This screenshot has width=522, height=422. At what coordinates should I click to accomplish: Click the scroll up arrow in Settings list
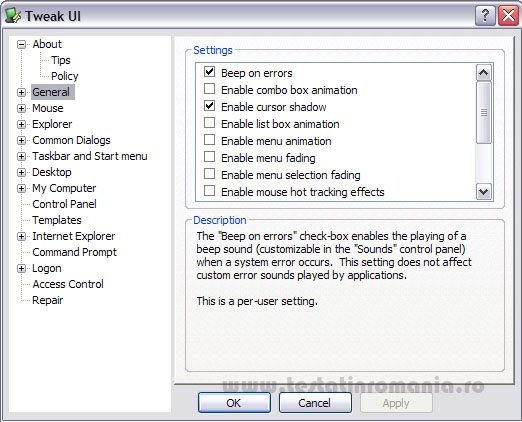484,72
